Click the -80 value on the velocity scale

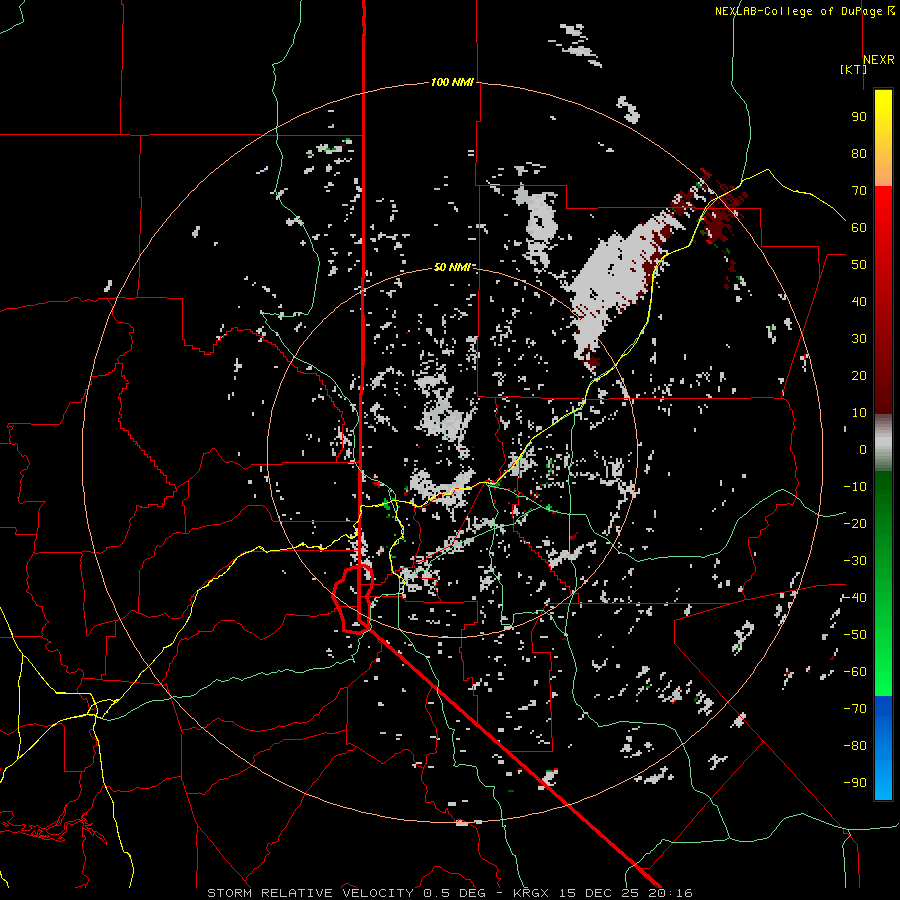point(855,746)
